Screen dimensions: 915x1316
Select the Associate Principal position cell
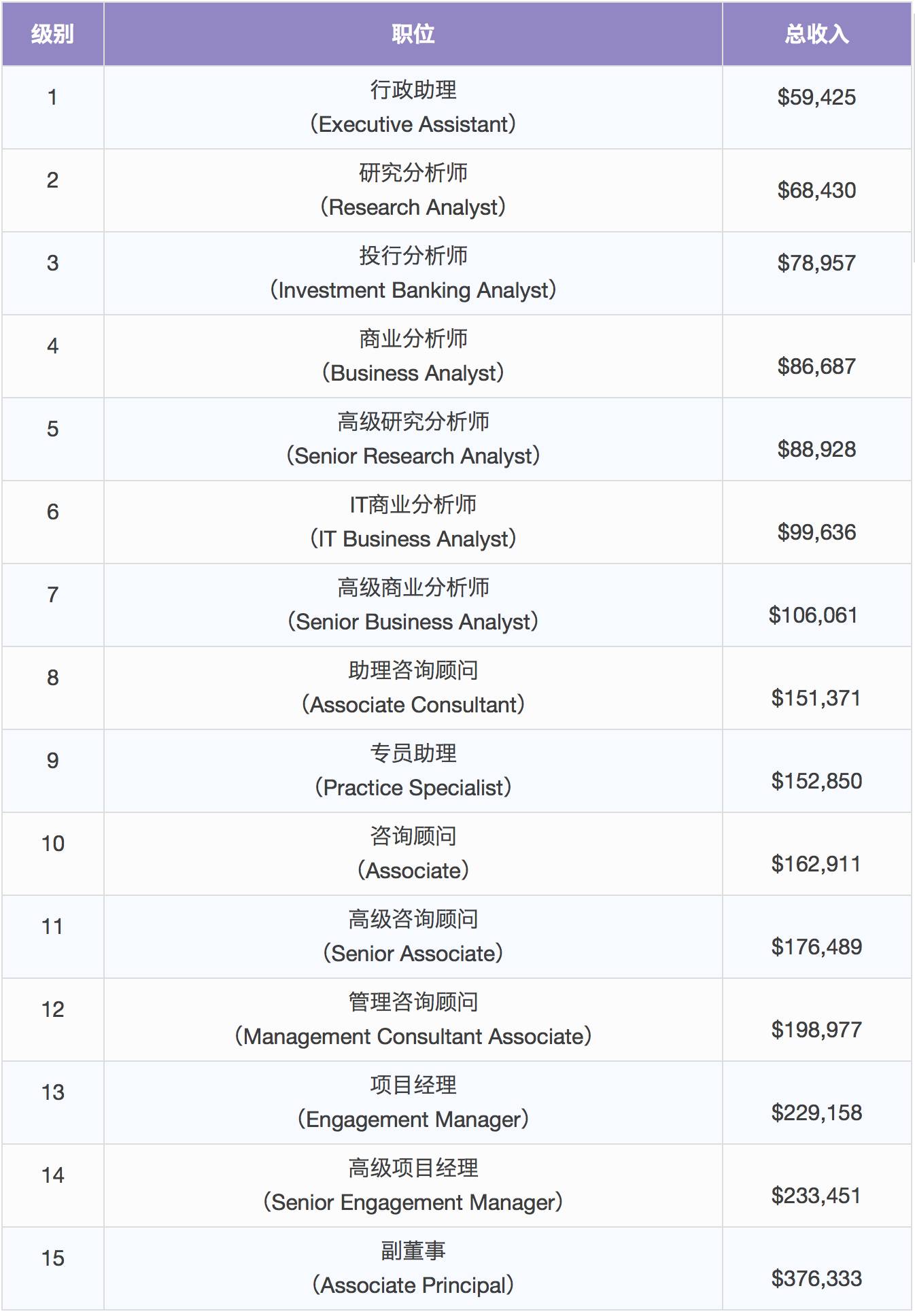click(x=413, y=1268)
